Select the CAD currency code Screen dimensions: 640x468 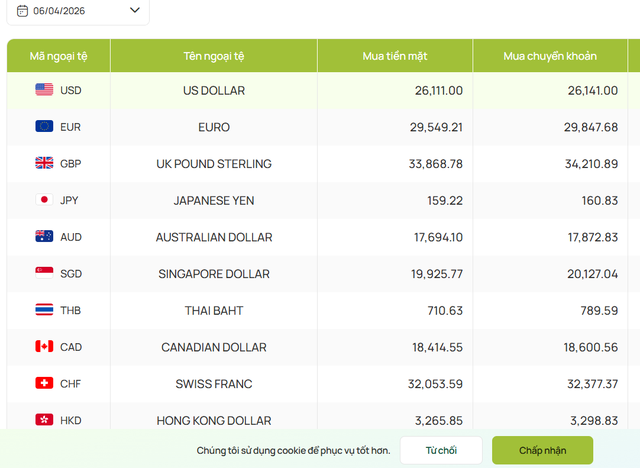[x=71, y=347]
